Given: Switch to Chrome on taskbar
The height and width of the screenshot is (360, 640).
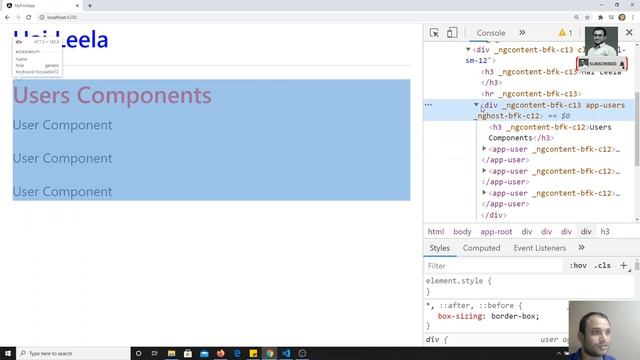Looking at the screenshot, I should click(269, 353).
